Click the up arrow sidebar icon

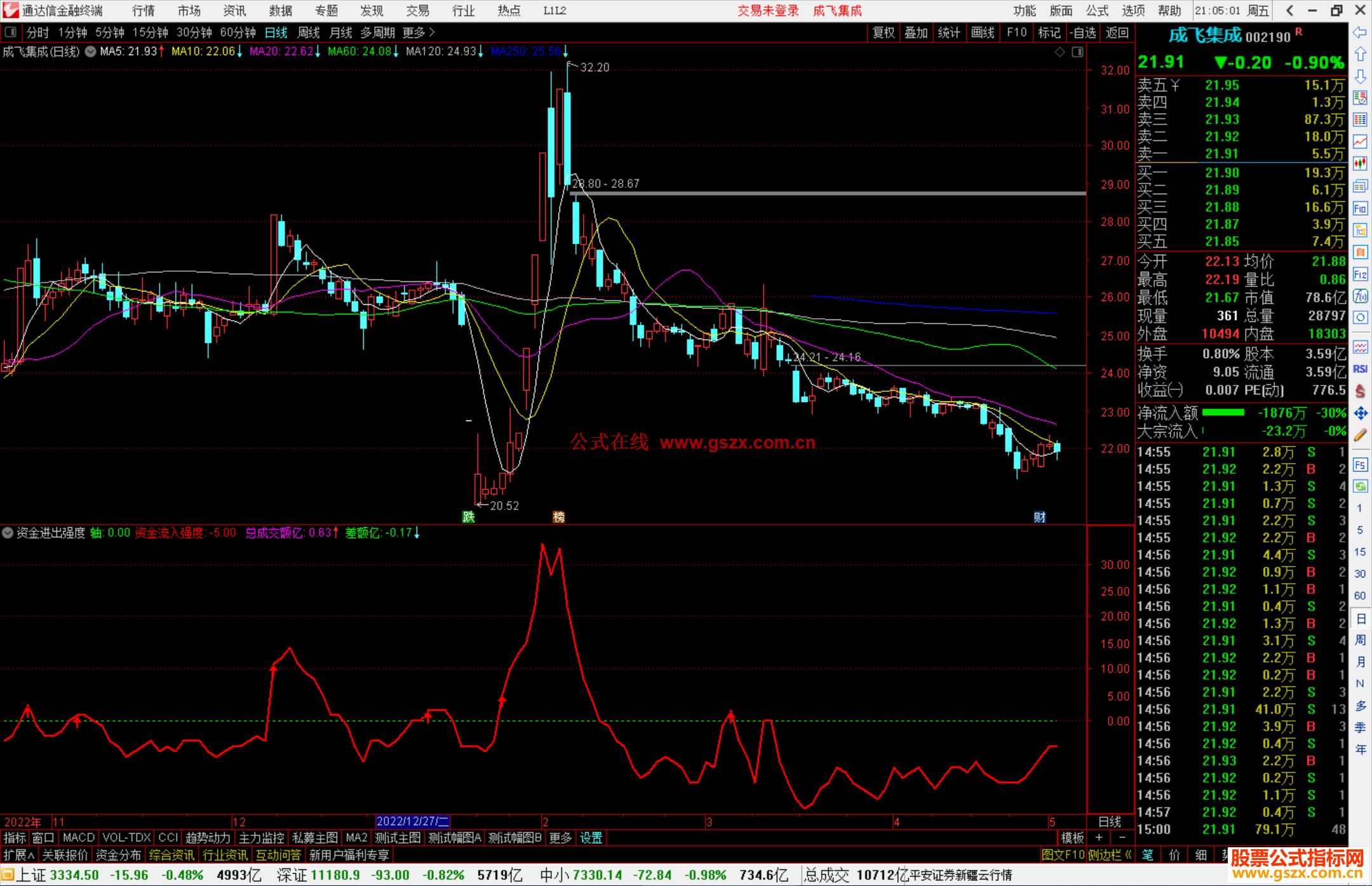pyautogui.click(x=1360, y=55)
